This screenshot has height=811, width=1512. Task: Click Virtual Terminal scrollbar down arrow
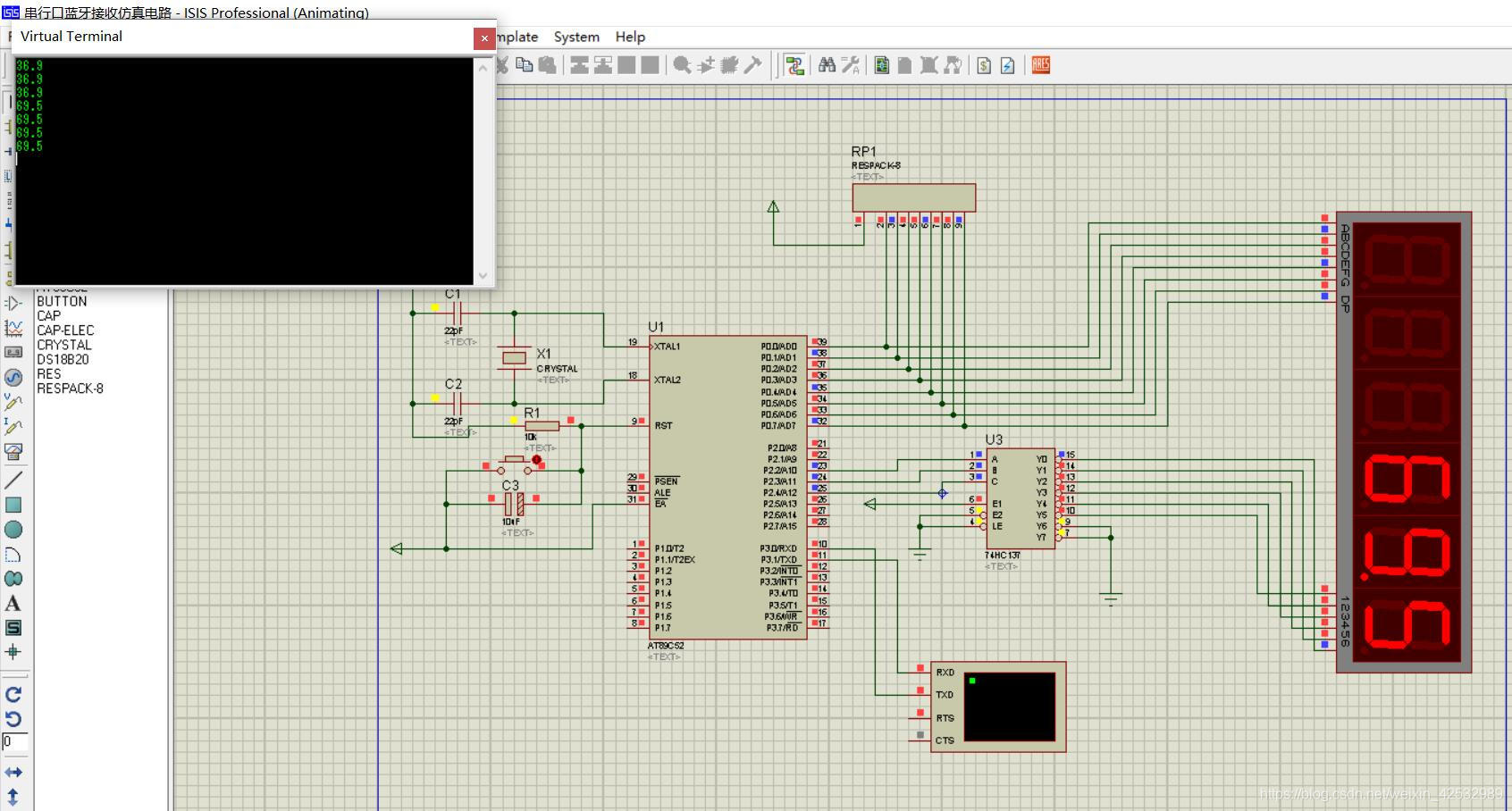pos(483,275)
